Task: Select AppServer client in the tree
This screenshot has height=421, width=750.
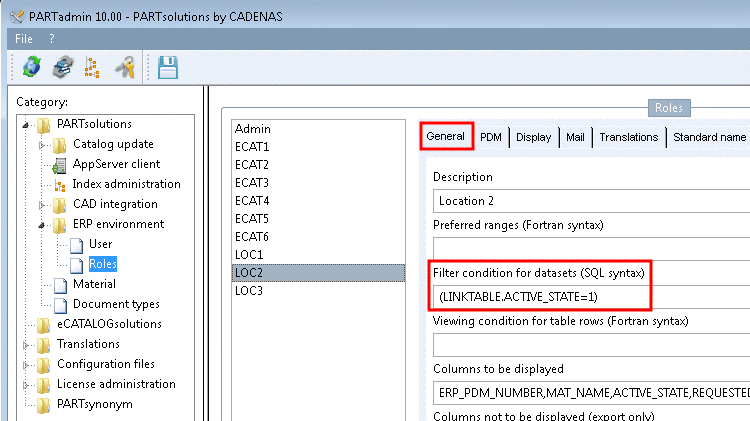Action: [116, 164]
